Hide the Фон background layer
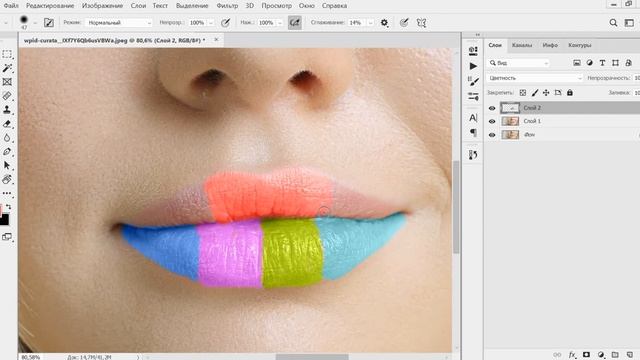Viewport: 640px width, 360px height. (x=492, y=135)
